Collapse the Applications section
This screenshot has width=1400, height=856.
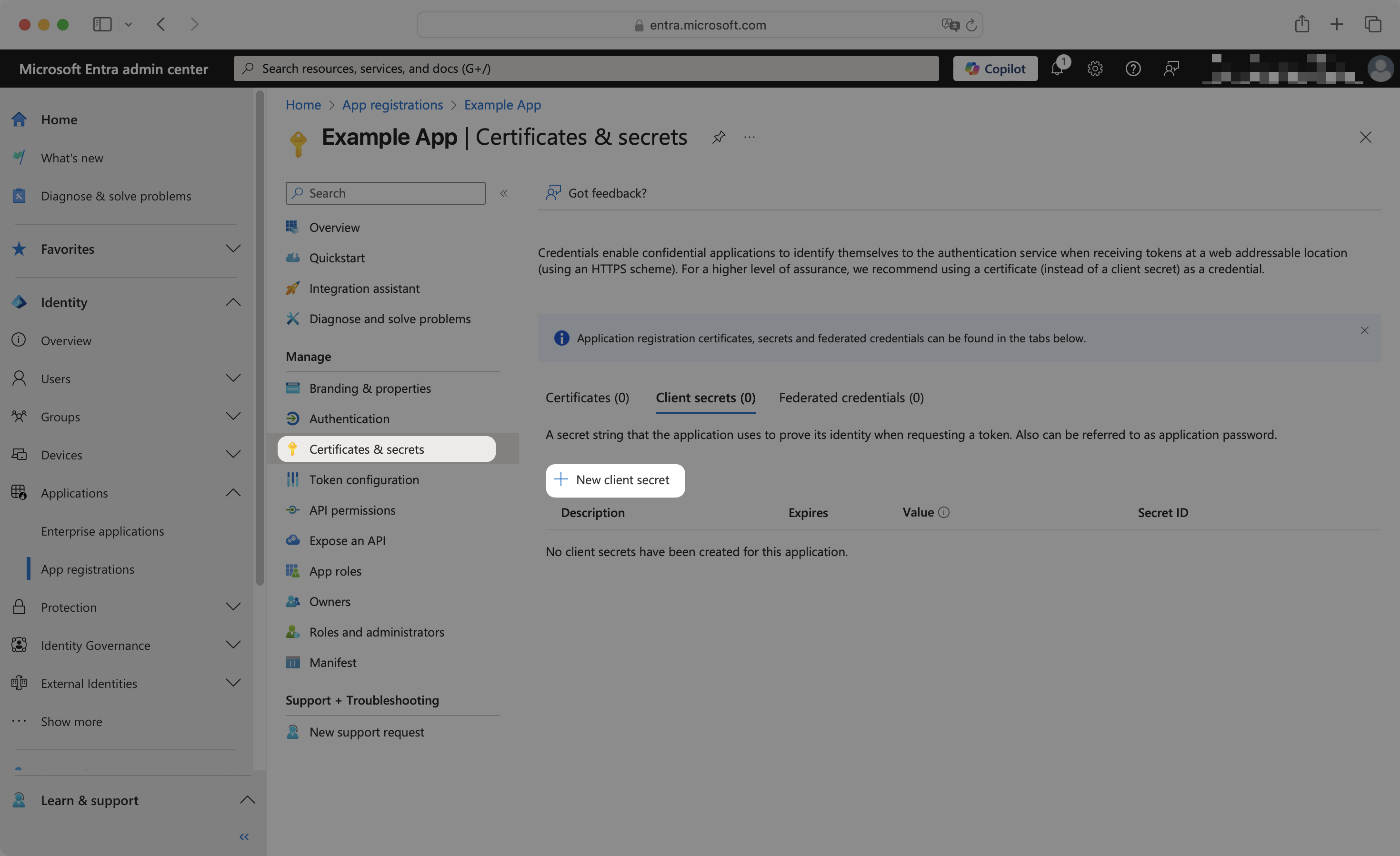(233, 492)
